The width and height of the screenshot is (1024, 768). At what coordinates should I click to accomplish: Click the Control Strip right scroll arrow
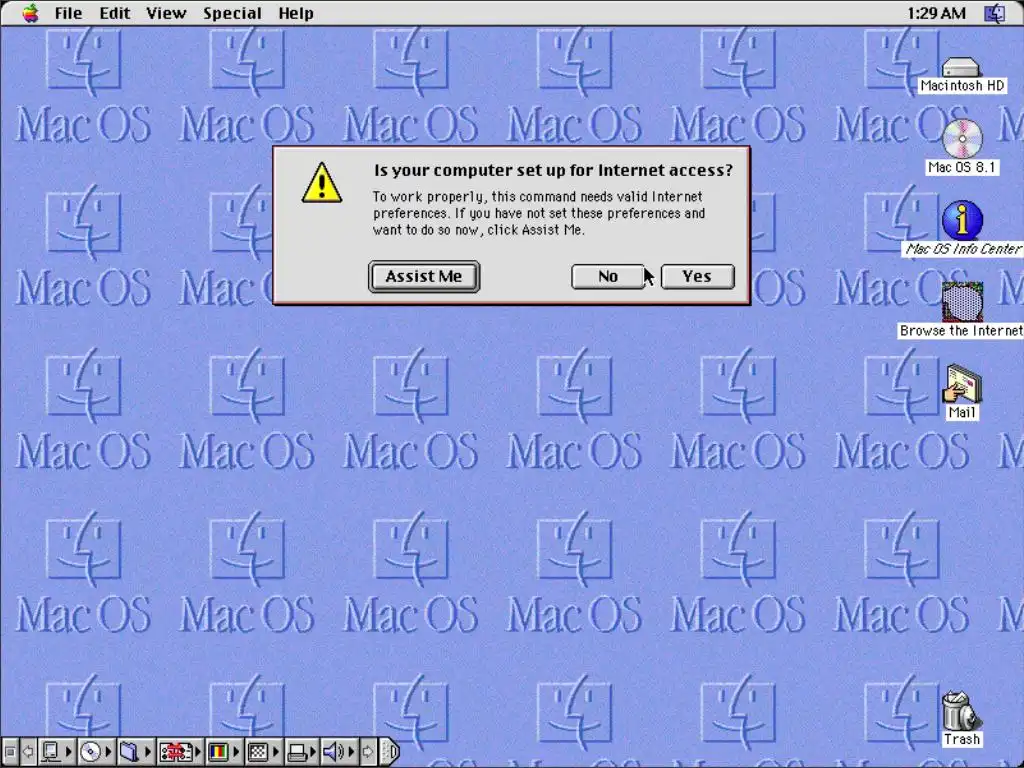pos(368,752)
